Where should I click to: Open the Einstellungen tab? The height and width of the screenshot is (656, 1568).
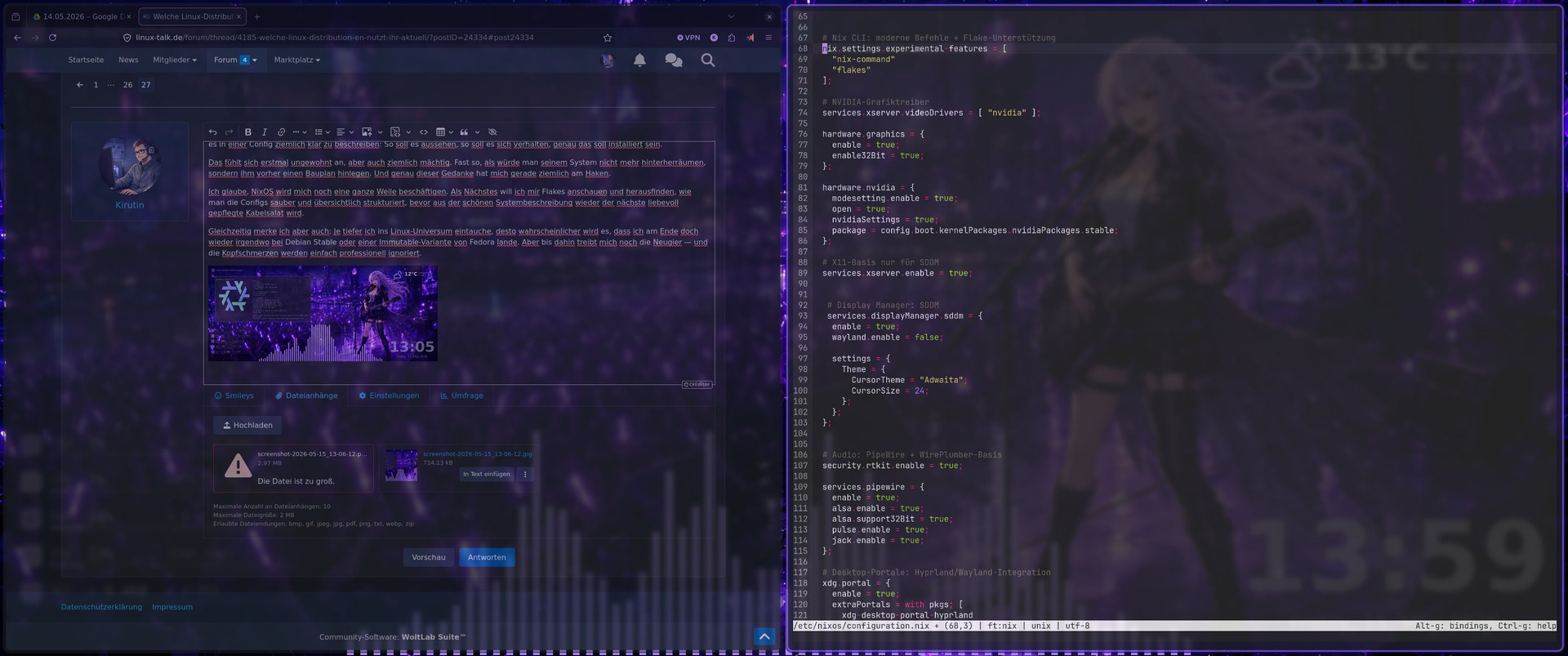point(389,395)
